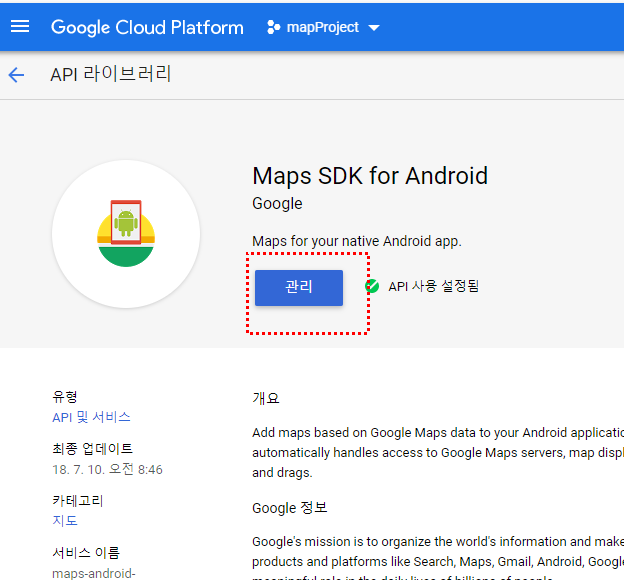Click the 관리 manage button
Screen dimensions: 624x580
299,288
